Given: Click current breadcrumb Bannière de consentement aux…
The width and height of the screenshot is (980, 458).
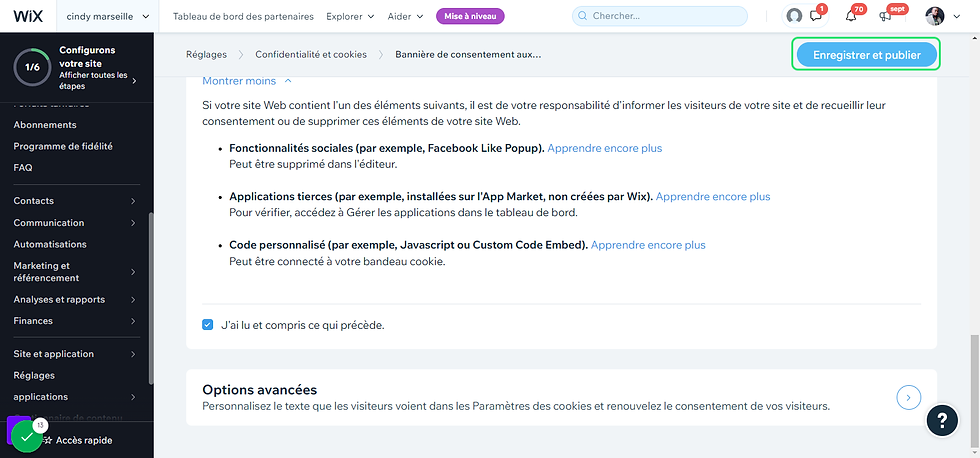Looking at the screenshot, I should pos(468,54).
